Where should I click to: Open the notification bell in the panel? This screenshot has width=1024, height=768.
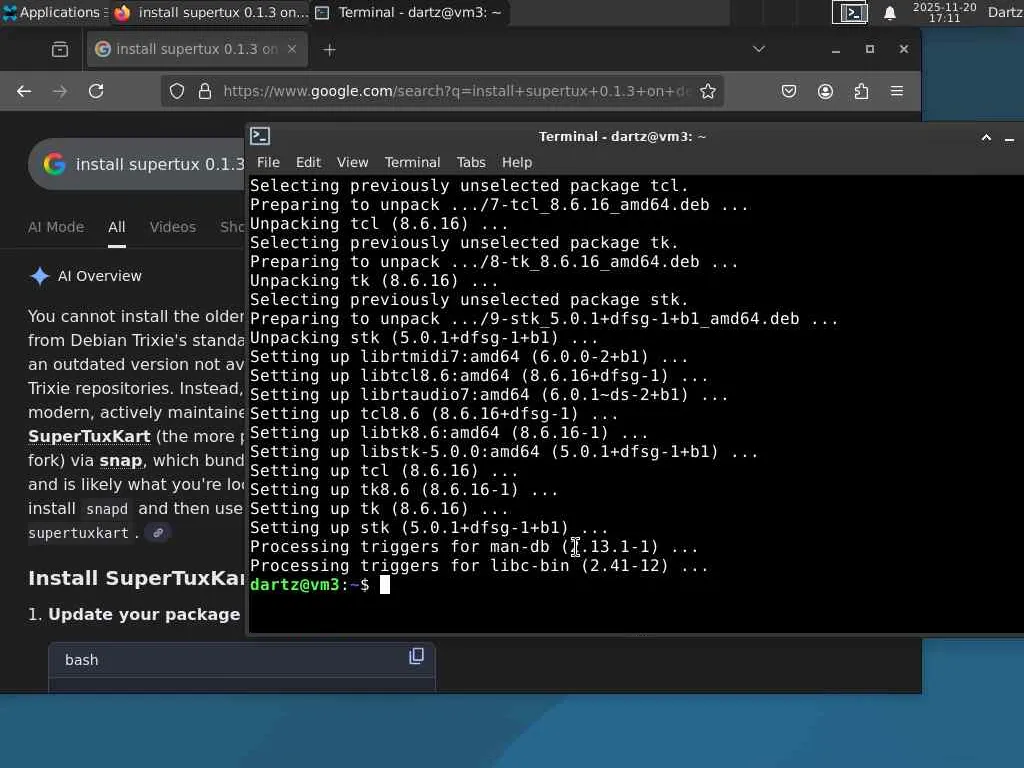[889, 13]
